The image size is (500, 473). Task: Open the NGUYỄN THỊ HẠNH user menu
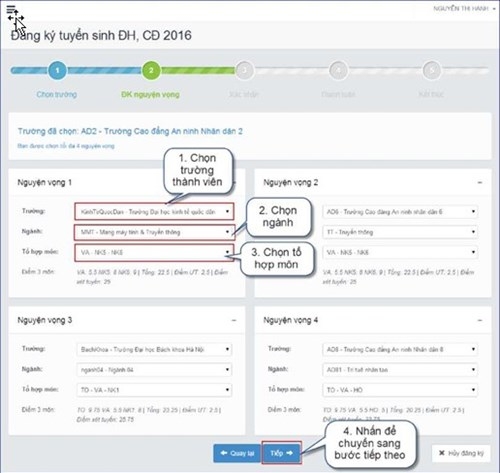click(x=464, y=9)
